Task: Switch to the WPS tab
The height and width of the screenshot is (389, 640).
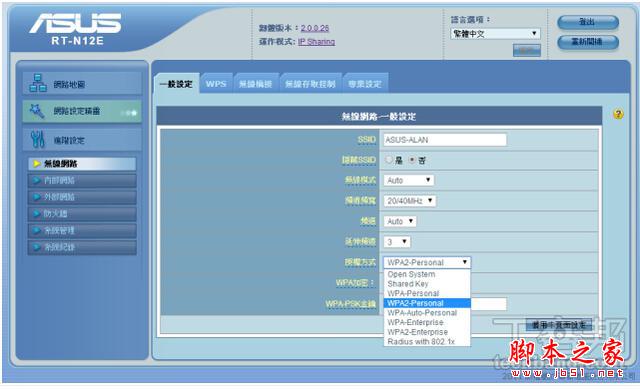Action: [x=216, y=84]
